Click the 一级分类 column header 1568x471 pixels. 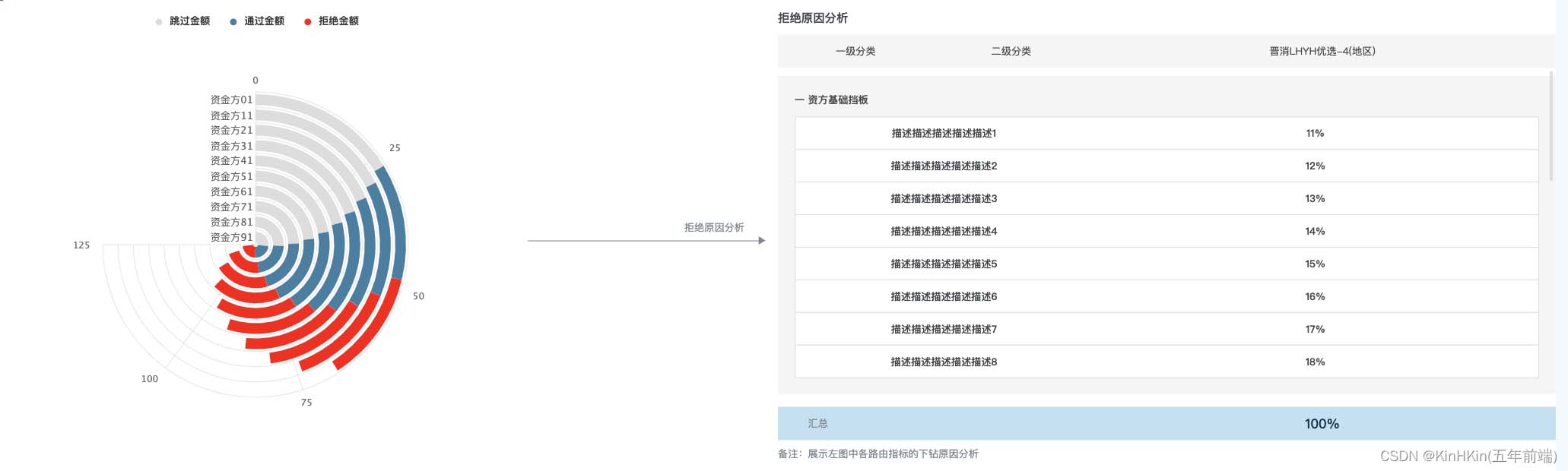(x=855, y=52)
